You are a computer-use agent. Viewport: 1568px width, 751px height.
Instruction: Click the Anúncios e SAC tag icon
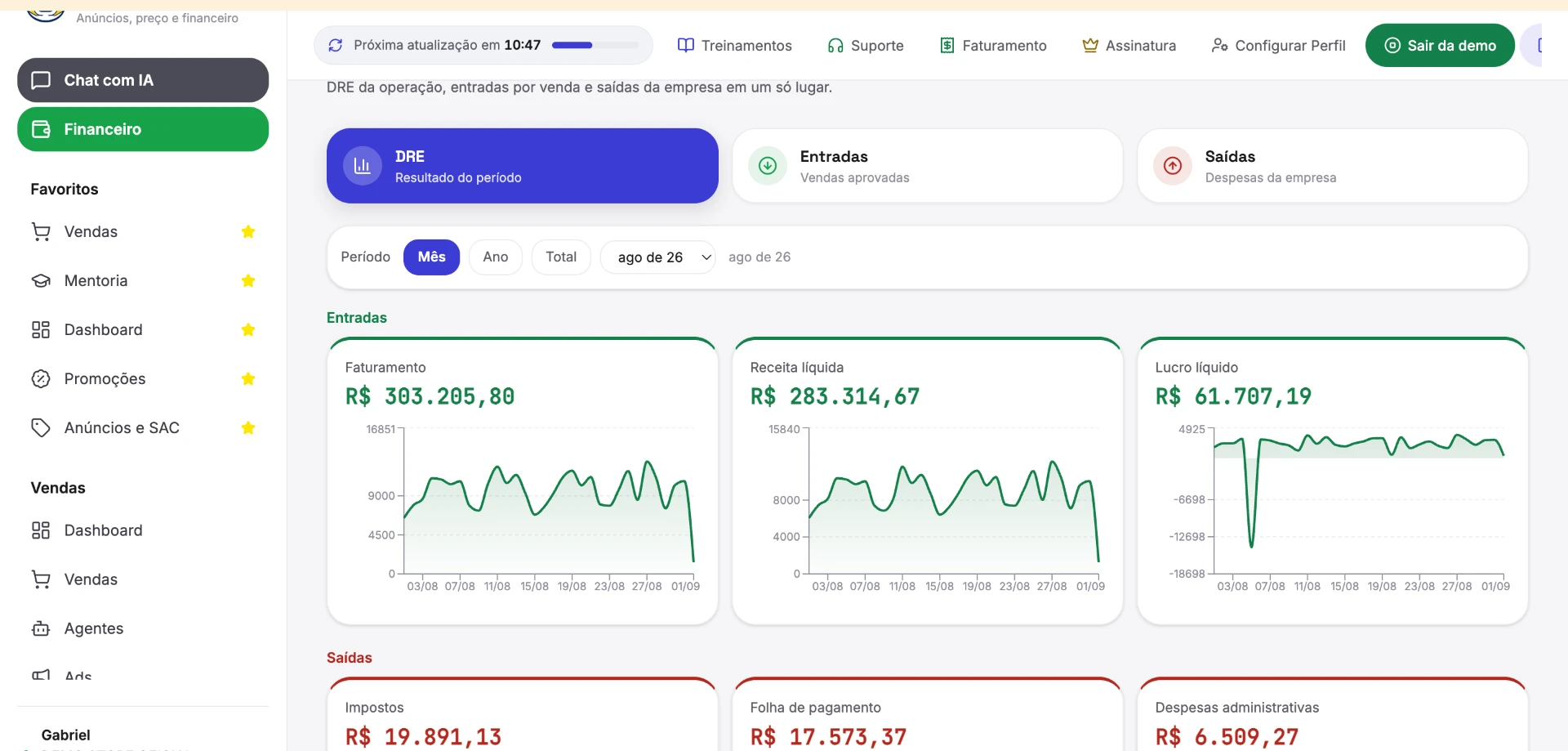click(41, 428)
